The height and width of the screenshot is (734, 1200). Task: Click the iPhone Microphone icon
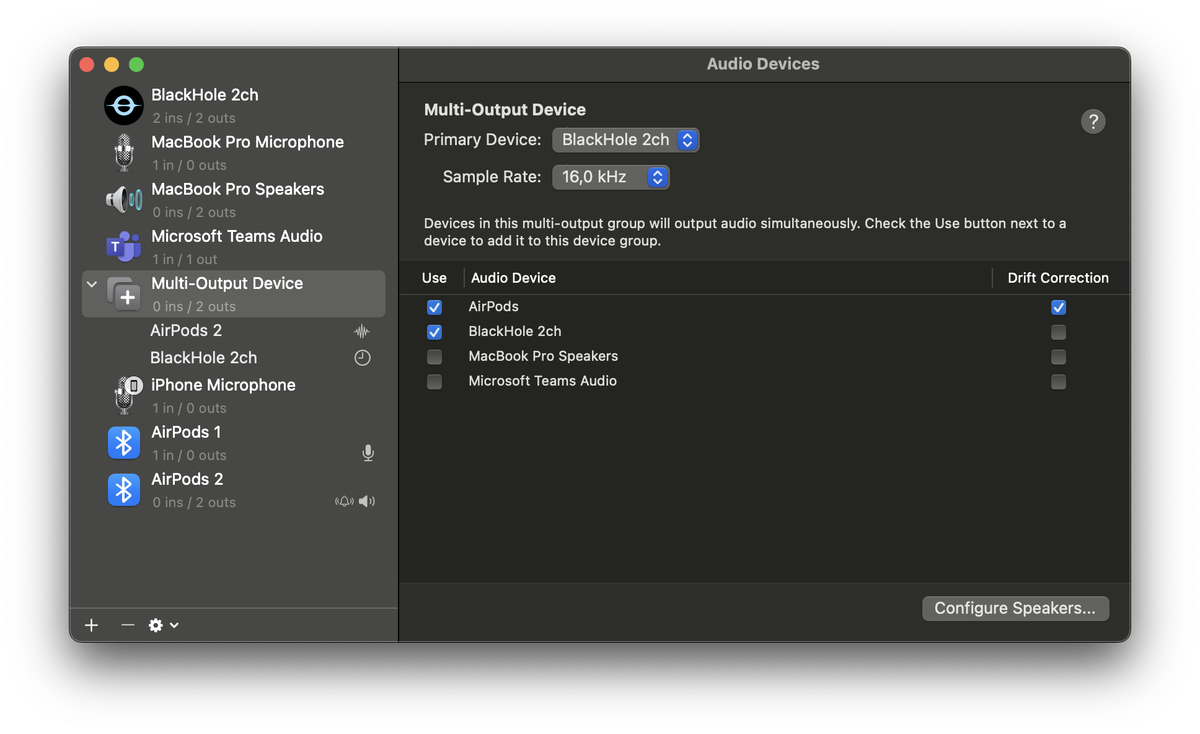(x=126, y=395)
